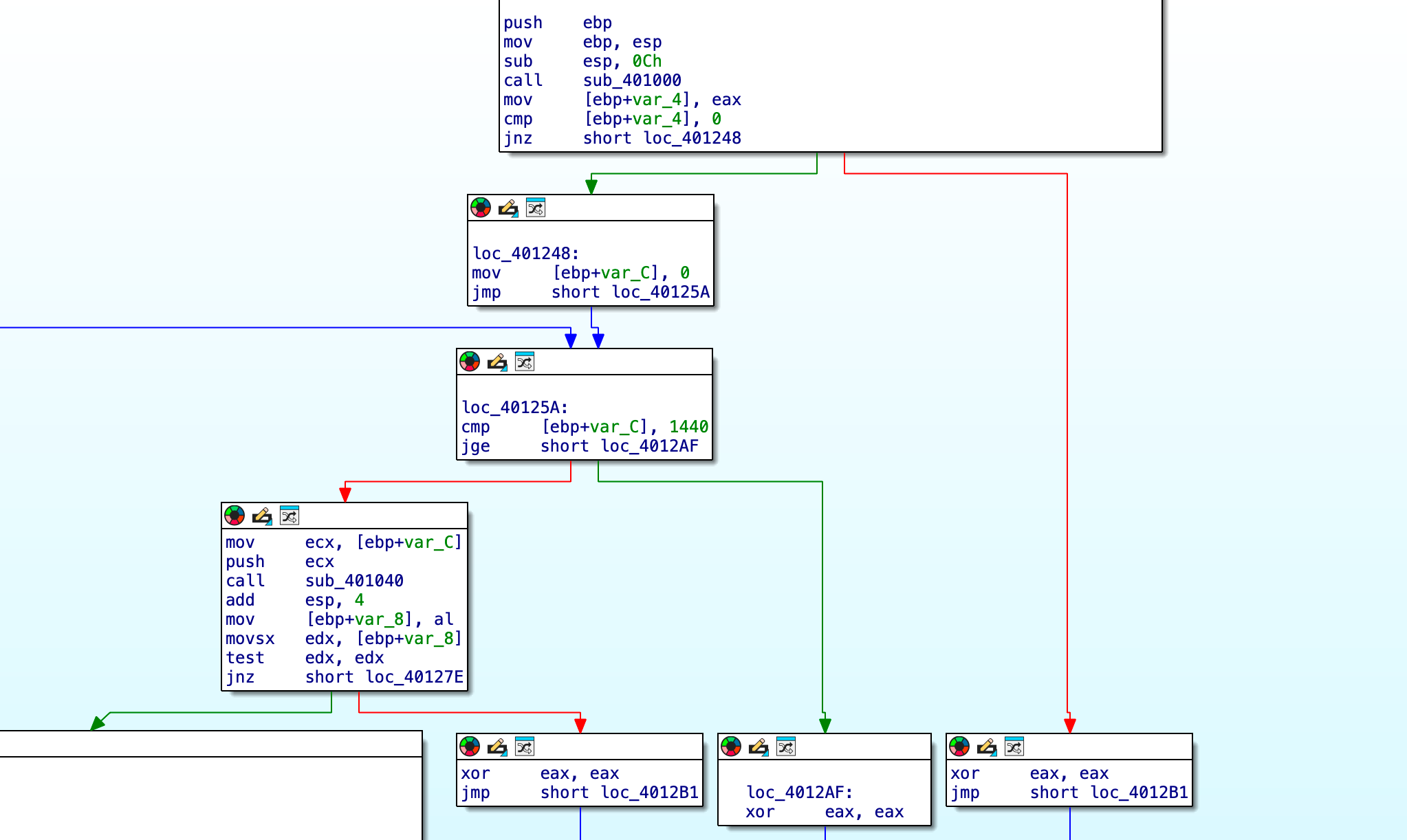The width and height of the screenshot is (1407, 840).
Task: Click the edit pencil icon on loc_401248 block
Action: pyautogui.click(x=508, y=208)
